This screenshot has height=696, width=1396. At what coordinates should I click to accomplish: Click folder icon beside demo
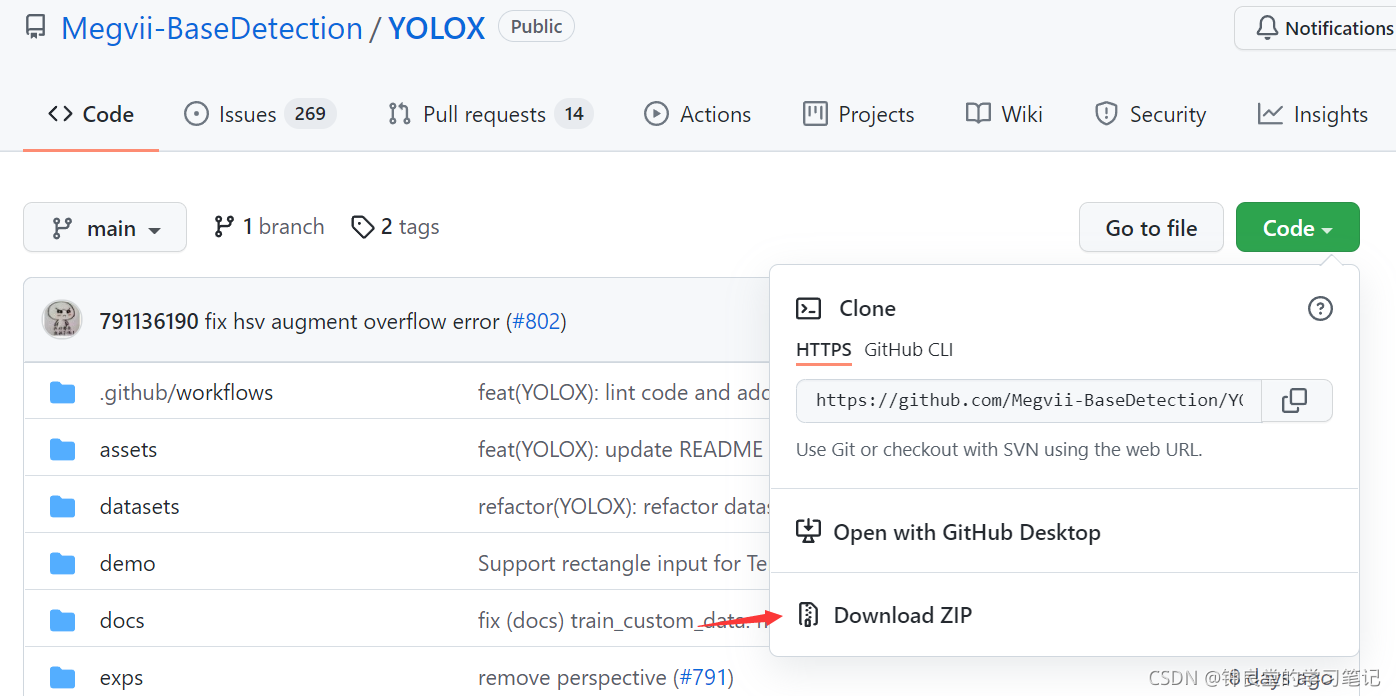[62, 563]
